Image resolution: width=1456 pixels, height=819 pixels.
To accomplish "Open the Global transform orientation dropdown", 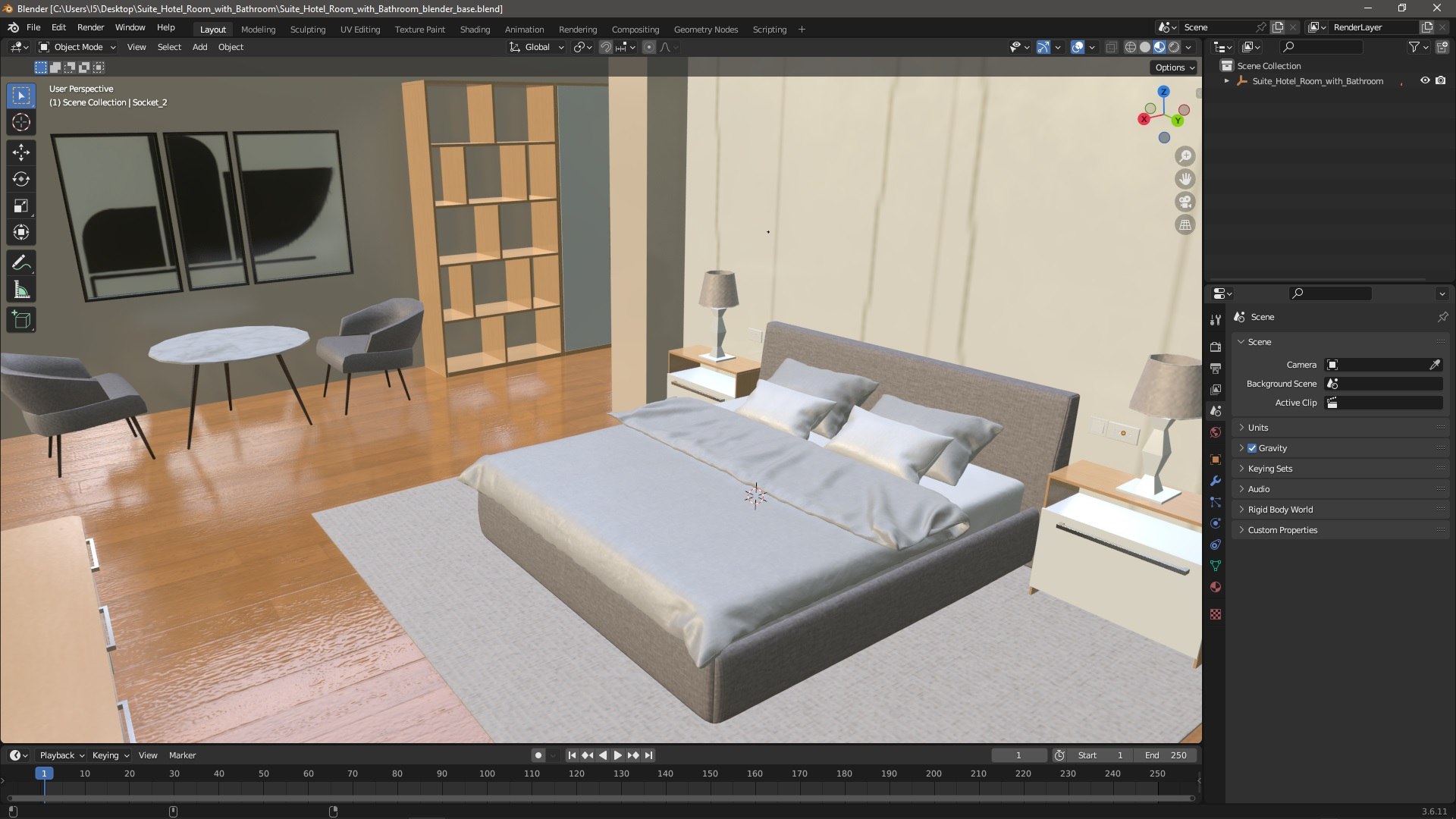I will (x=537, y=47).
